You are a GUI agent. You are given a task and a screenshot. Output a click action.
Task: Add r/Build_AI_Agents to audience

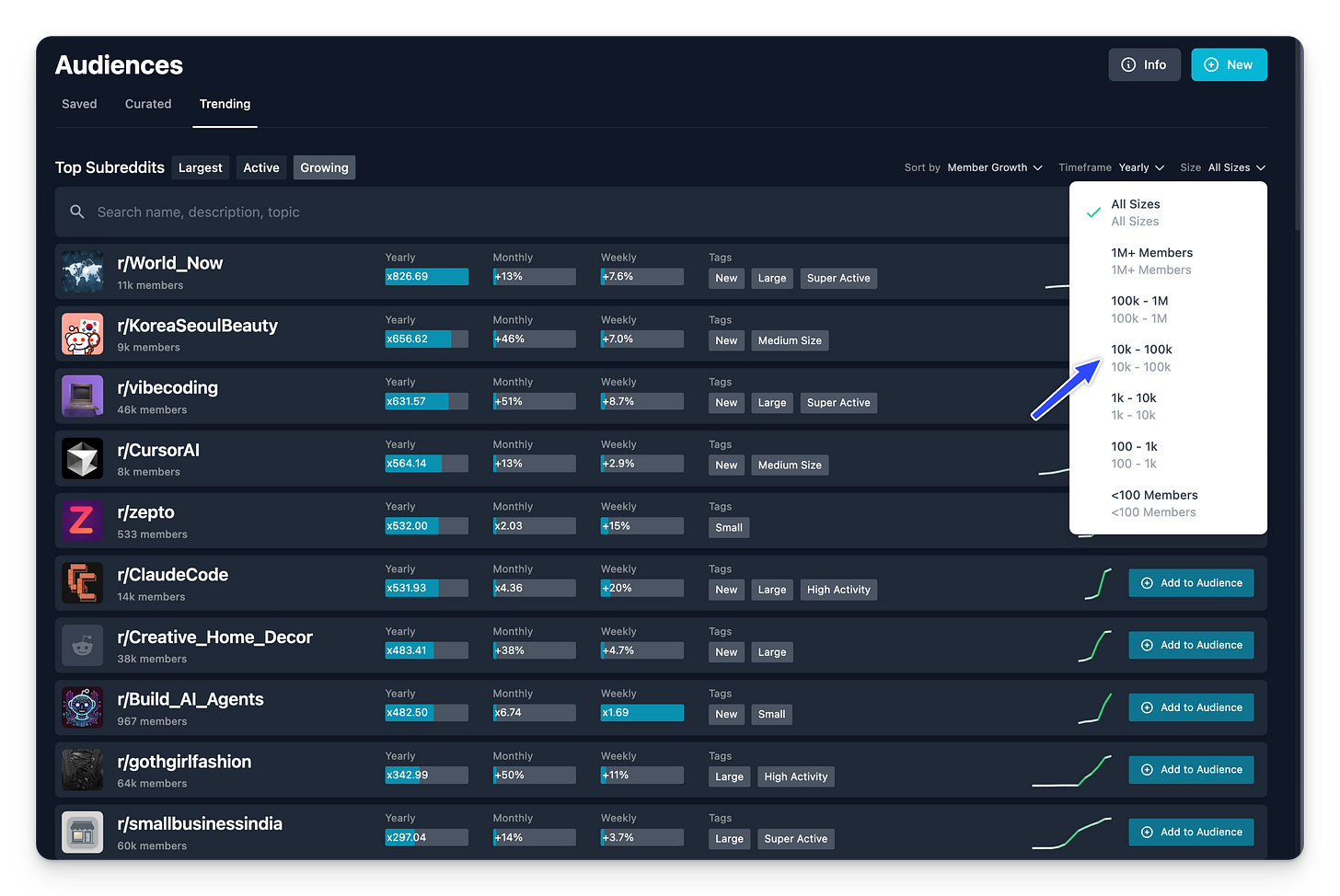(1191, 707)
